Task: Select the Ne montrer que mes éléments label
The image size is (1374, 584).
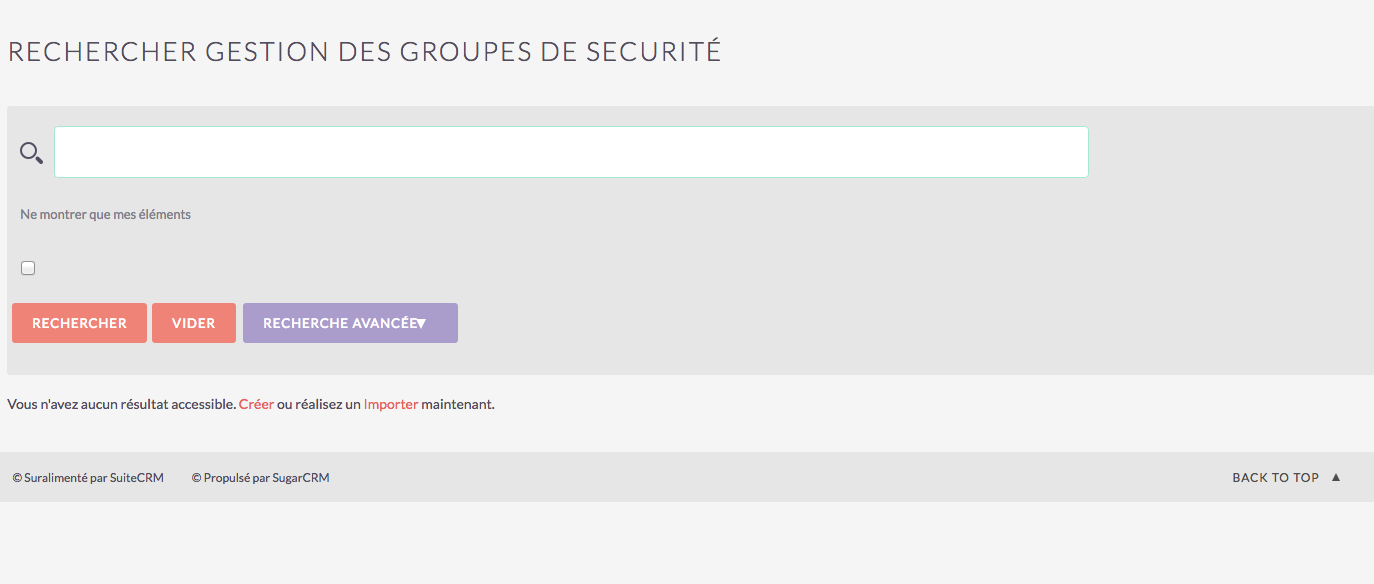Action: pos(105,214)
